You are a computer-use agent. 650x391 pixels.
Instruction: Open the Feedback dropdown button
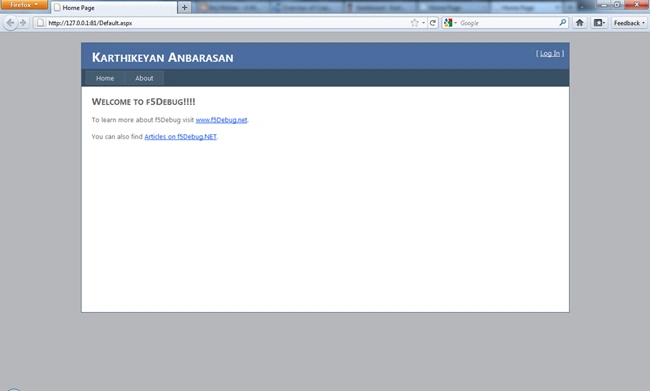click(x=629, y=23)
